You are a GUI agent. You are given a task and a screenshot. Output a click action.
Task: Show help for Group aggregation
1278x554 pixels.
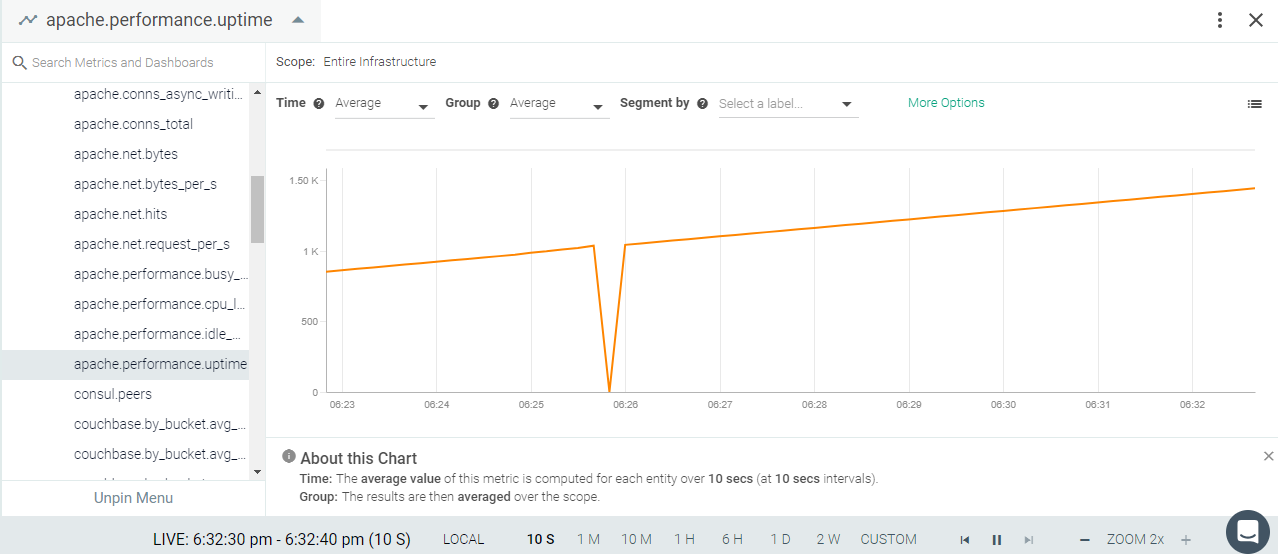pyautogui.click(x=493, y=103)
